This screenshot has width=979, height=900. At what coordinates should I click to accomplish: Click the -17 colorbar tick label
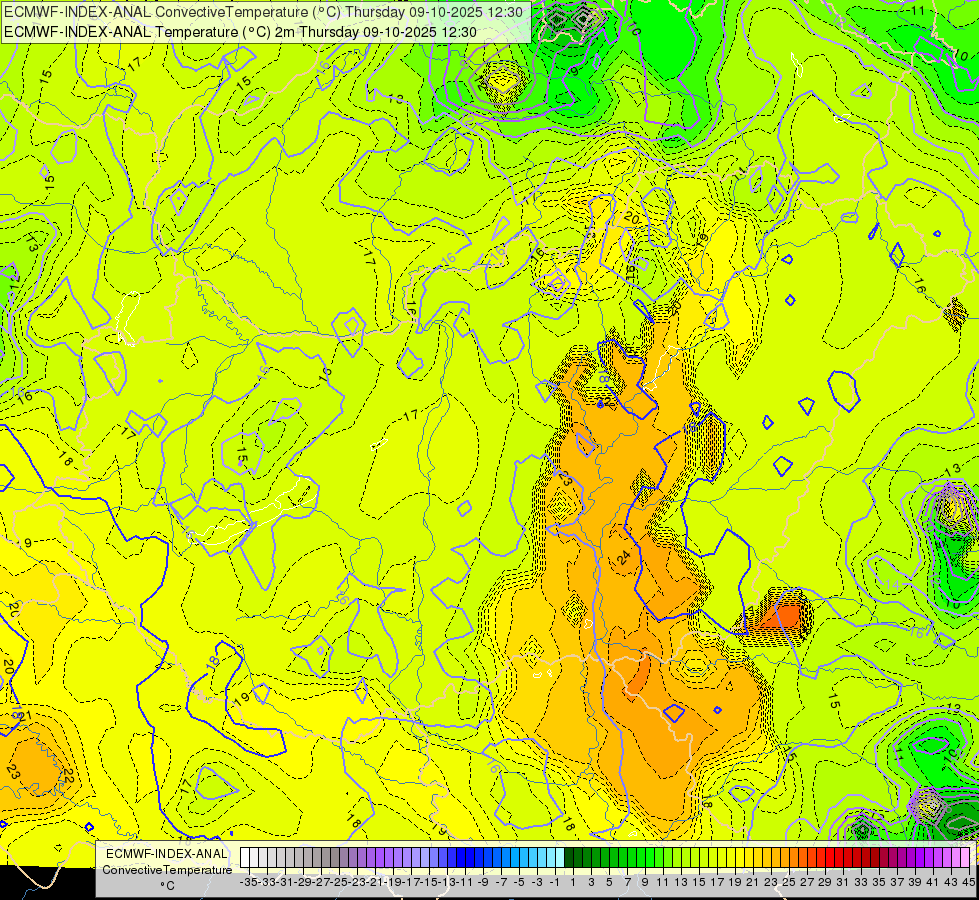pos(411,882)
